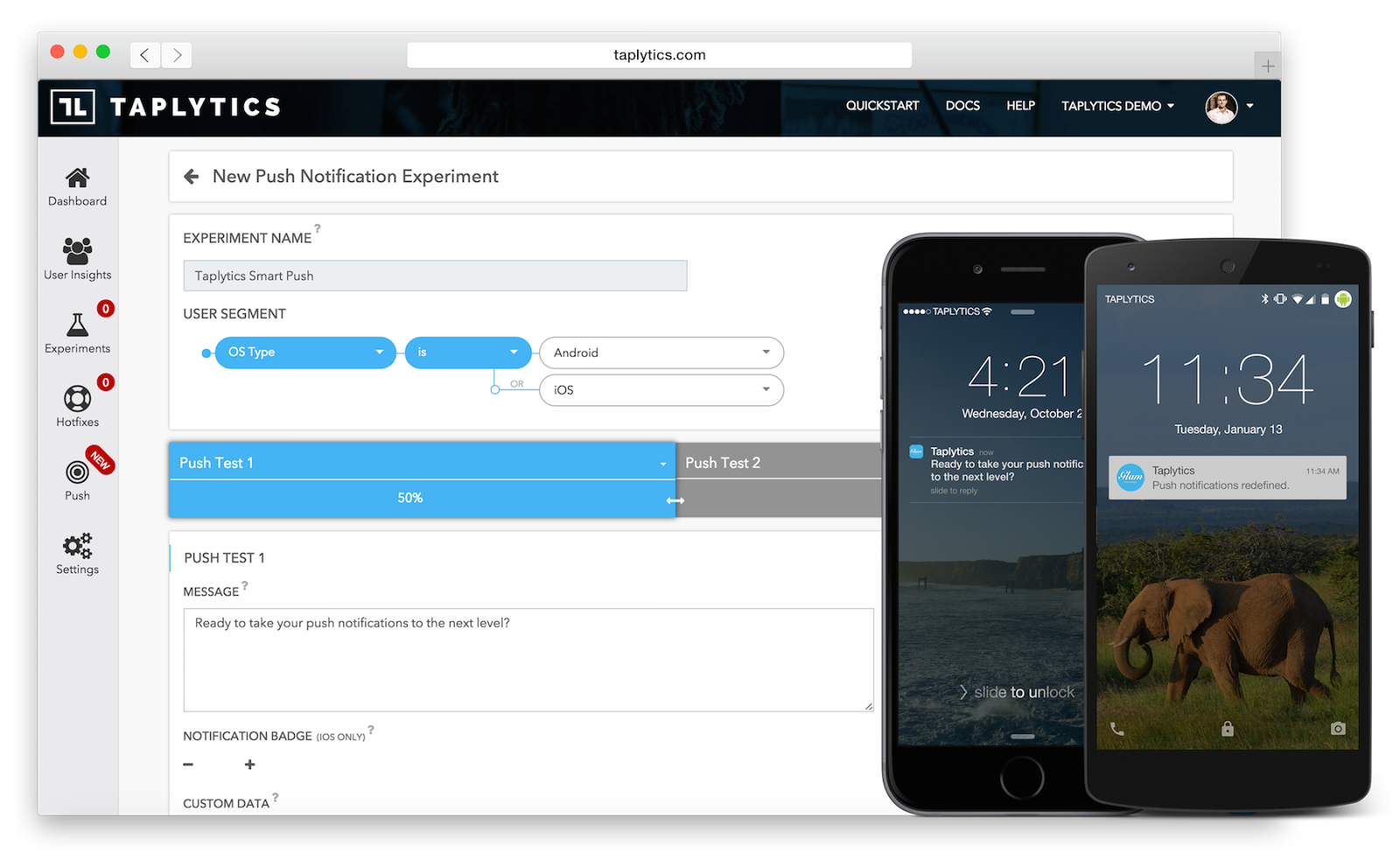The image size is (1400, 867).
Task: Click the NEW ribbon on Push
Action: coord(101,460)
